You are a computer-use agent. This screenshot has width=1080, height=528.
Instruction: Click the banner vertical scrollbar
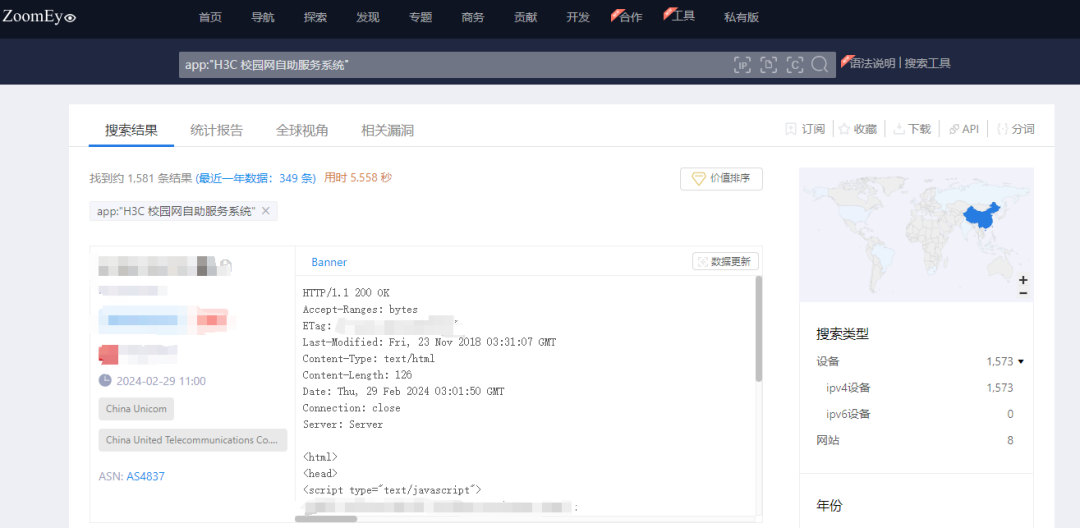click(758, 329)
